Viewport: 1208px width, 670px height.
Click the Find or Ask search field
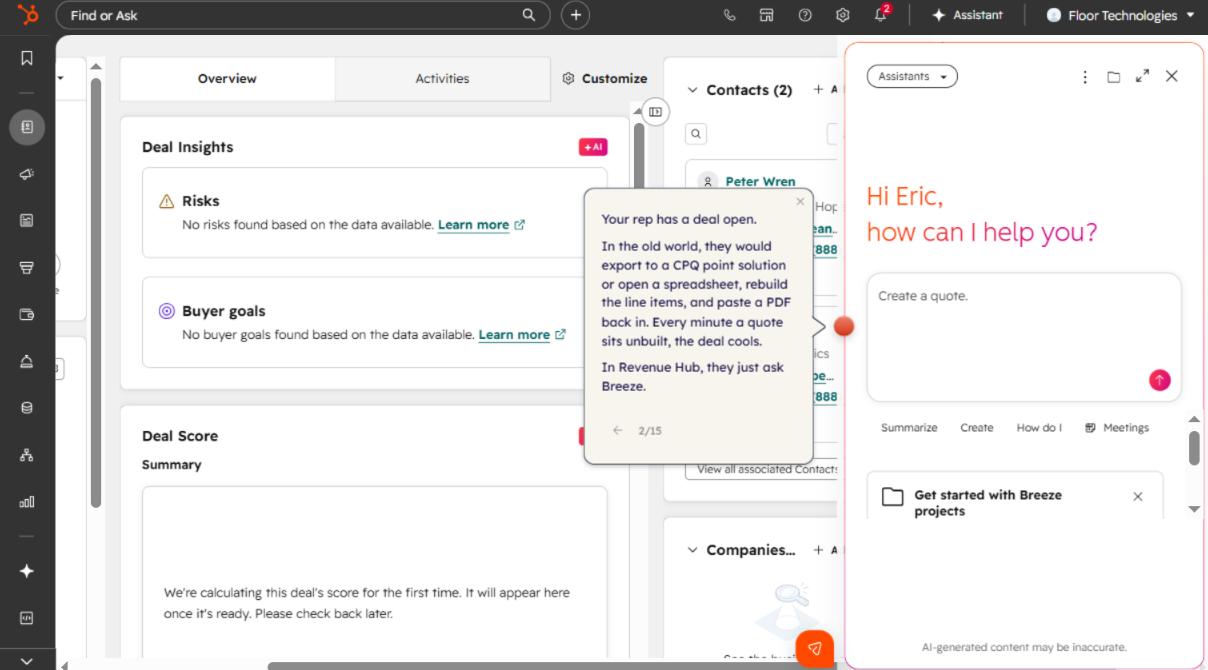click(303, 15)
